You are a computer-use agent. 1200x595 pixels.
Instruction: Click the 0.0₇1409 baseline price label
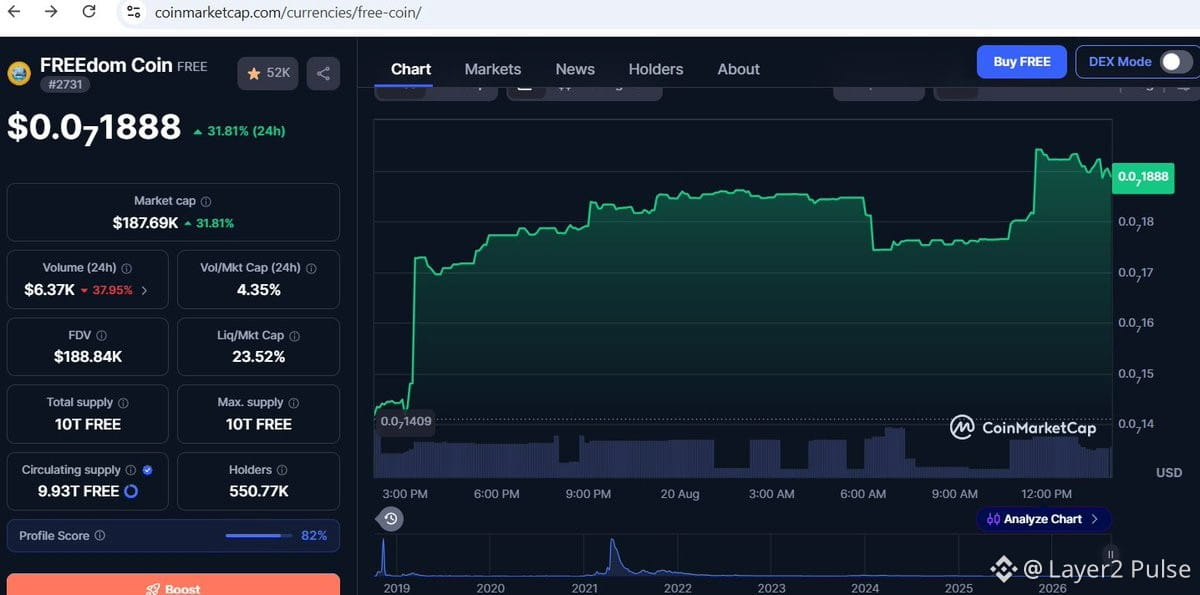406,421
